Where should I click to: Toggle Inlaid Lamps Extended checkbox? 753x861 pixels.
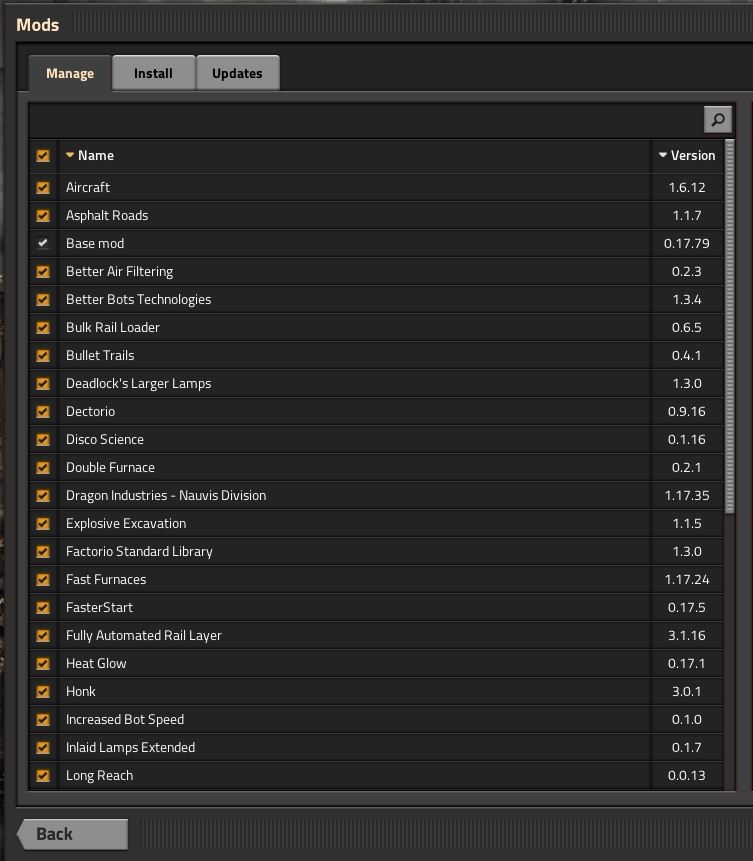43,747
